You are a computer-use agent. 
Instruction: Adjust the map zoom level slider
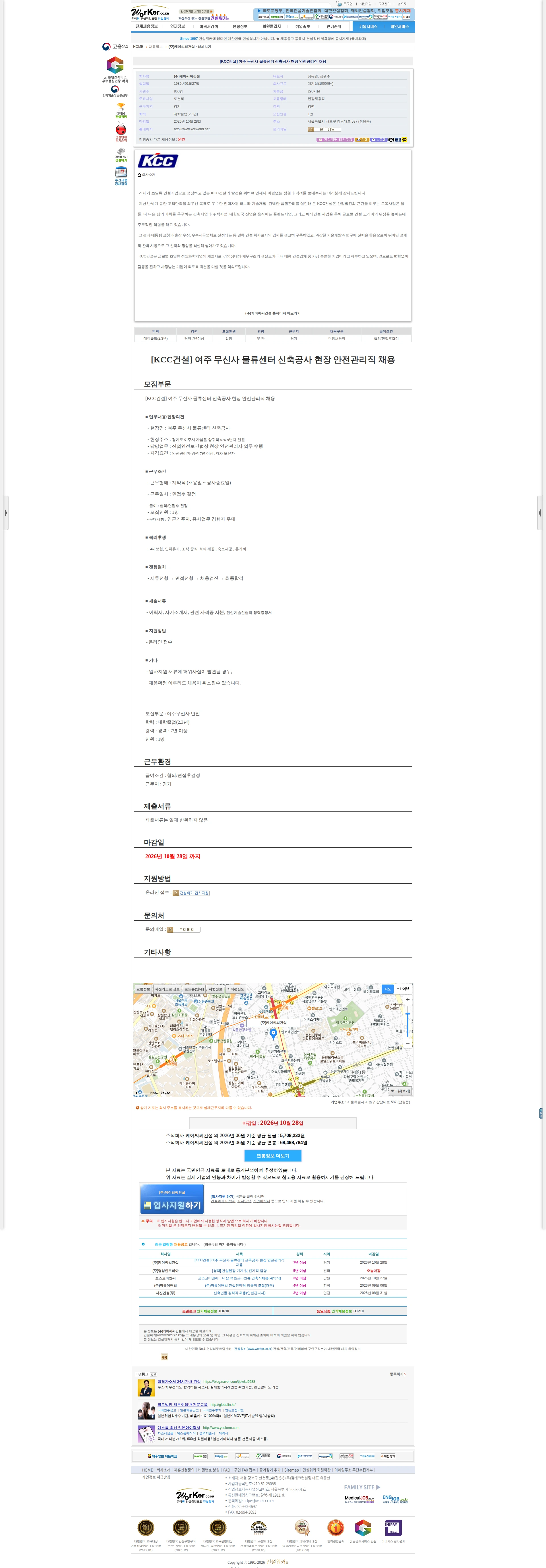pos(407,1022)
